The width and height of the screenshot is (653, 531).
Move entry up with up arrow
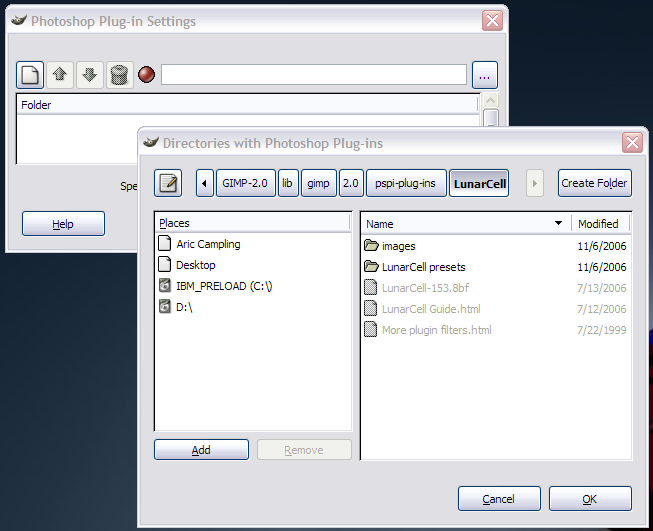(x=60, y=75)
